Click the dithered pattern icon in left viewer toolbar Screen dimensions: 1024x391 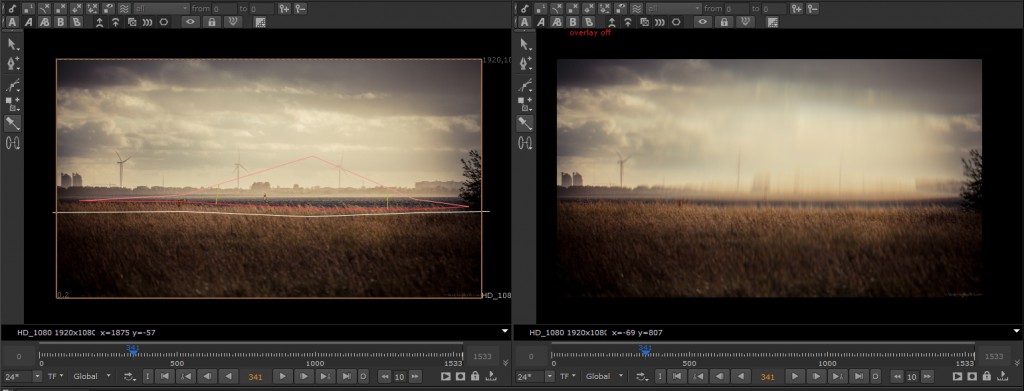[260, 22]
